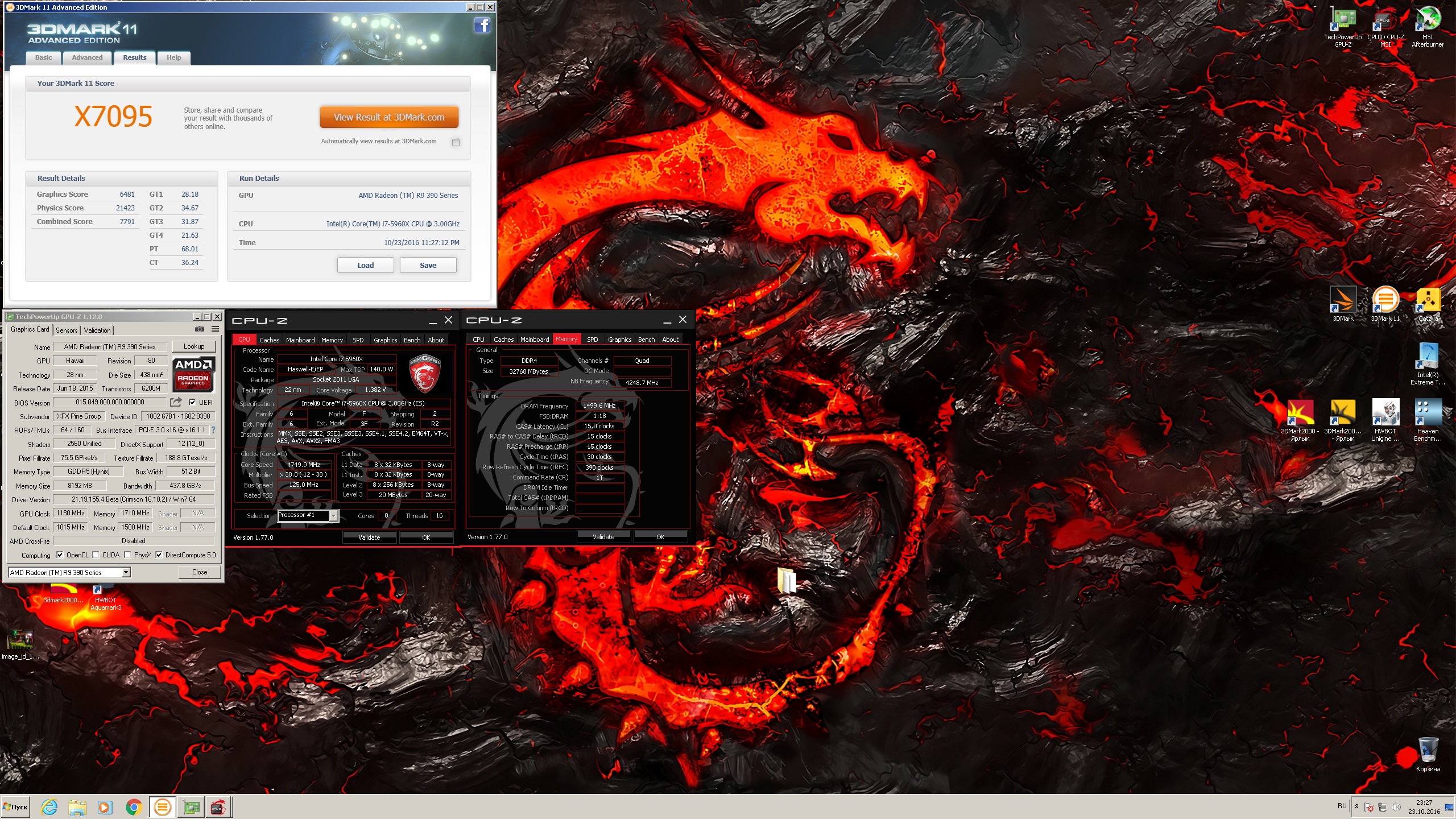Expand GPU selection dropdown in GPU-Z
Screen dimensions: 1456x819
click(x=126, y=572)
